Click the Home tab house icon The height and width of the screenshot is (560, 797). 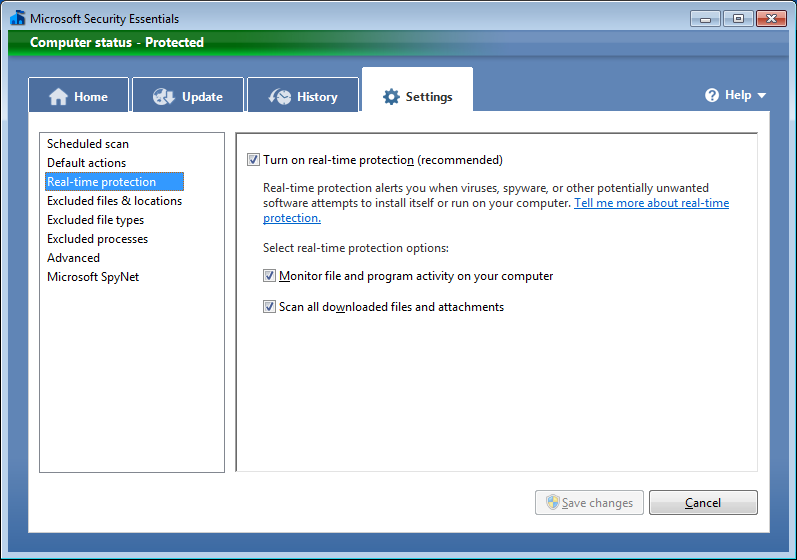pos(58,97)
